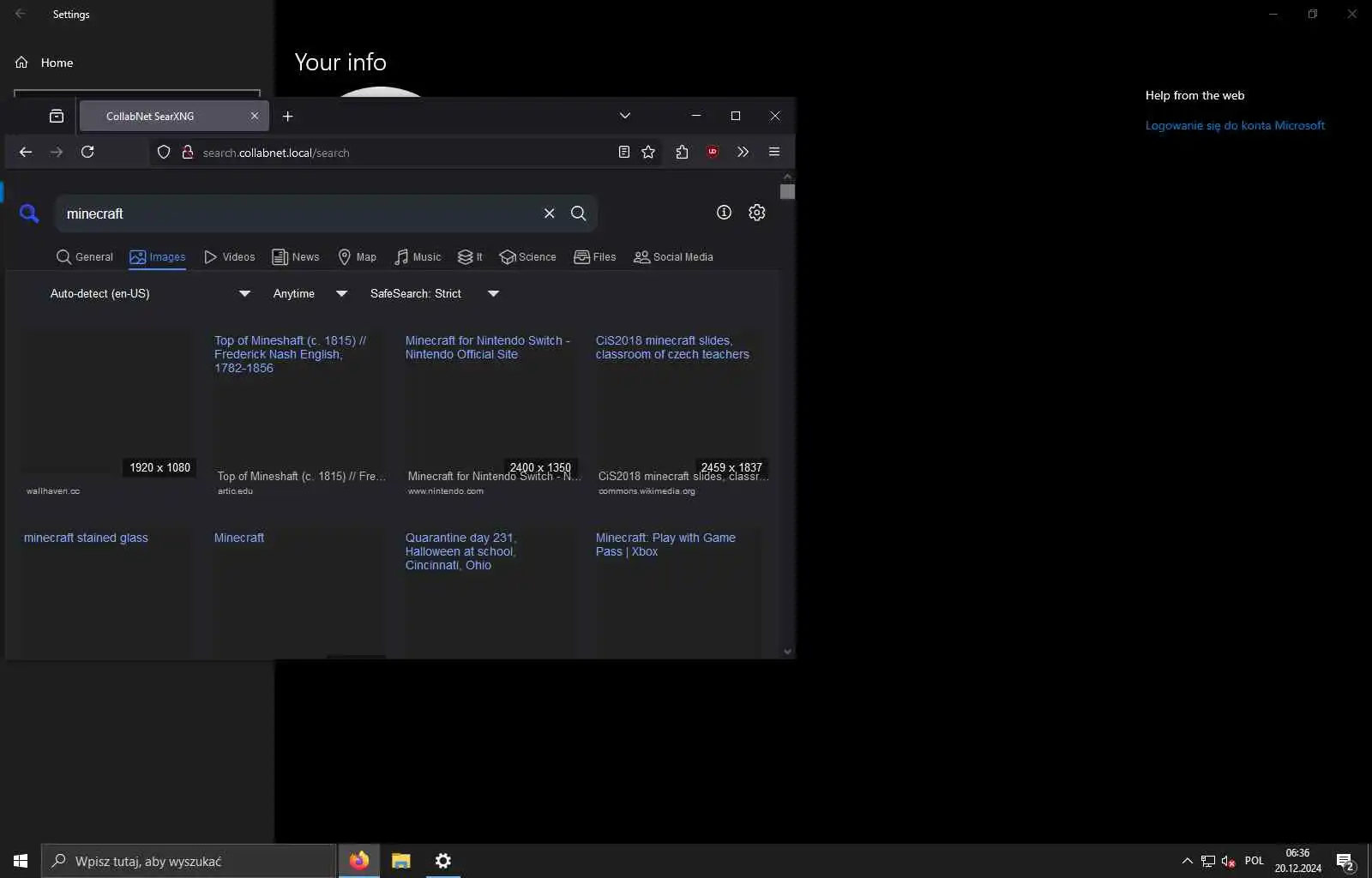Select the Images search category

click(x=158, y=257)
